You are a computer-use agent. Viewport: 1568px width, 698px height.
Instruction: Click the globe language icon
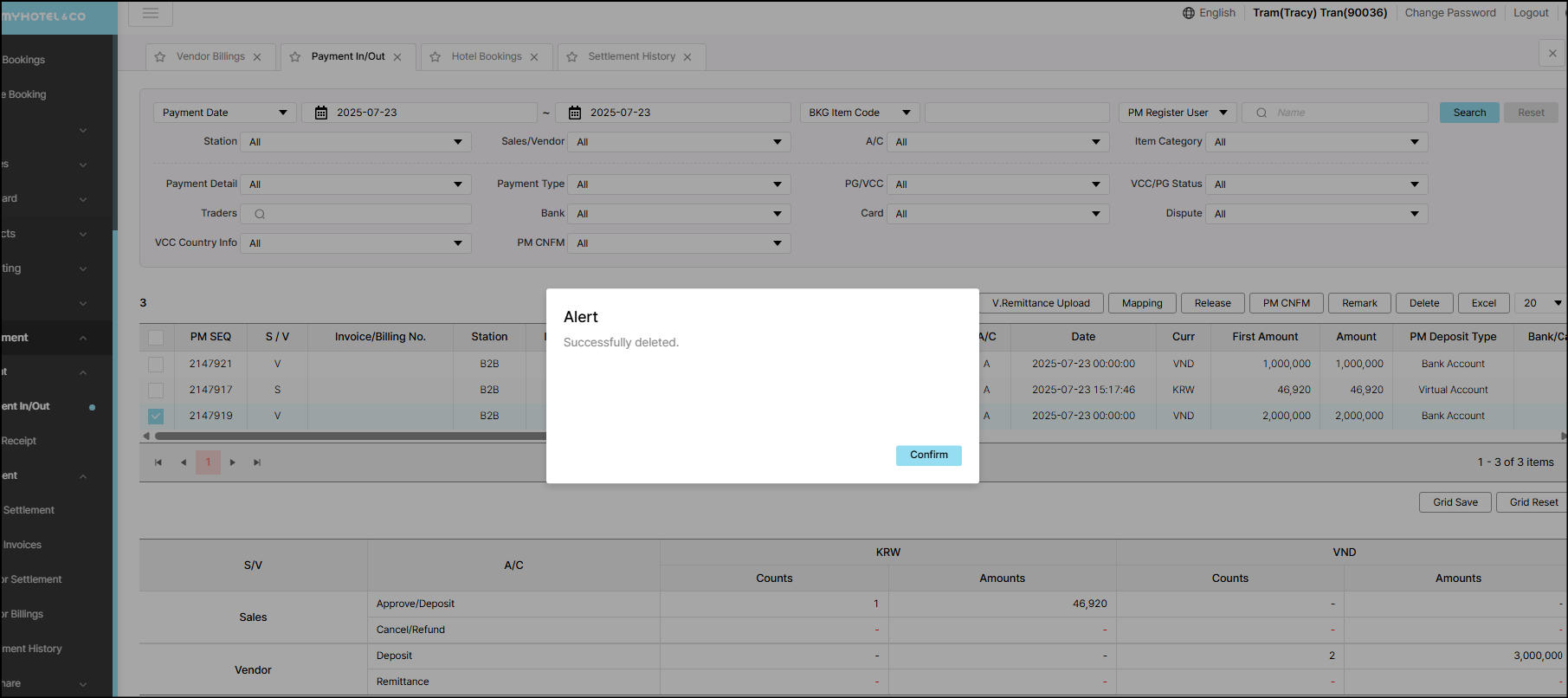(1189, 13)
